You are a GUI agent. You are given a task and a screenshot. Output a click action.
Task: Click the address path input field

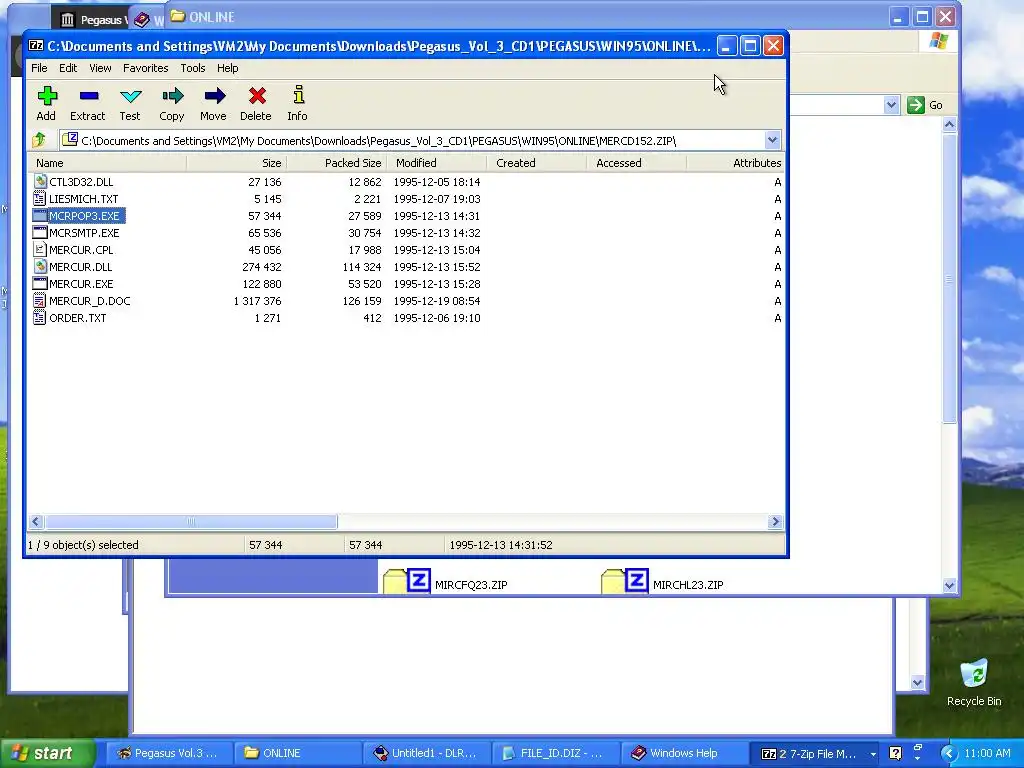413,140
